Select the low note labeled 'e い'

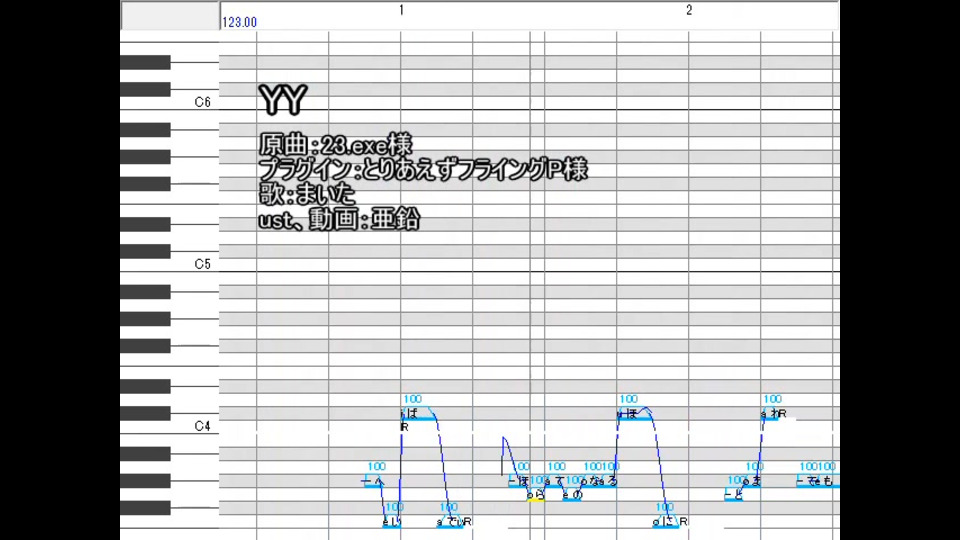(x=392, y=523)
